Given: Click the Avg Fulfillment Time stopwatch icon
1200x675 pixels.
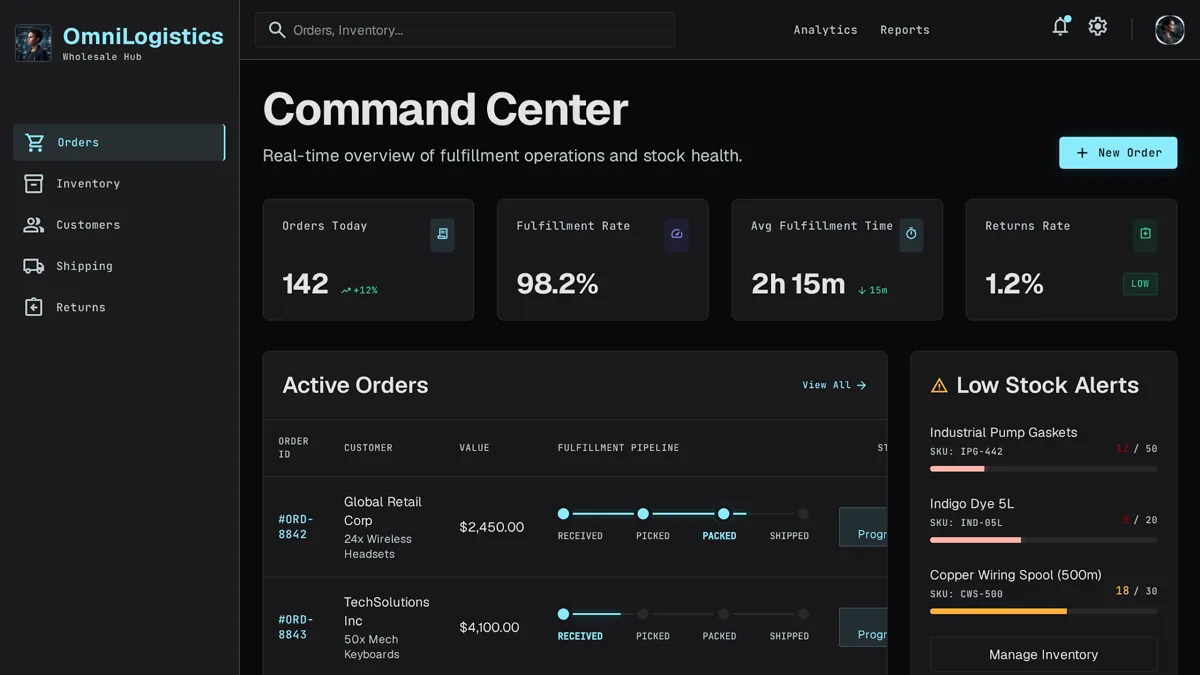Looking at the screenshot, I should (911, 234).
